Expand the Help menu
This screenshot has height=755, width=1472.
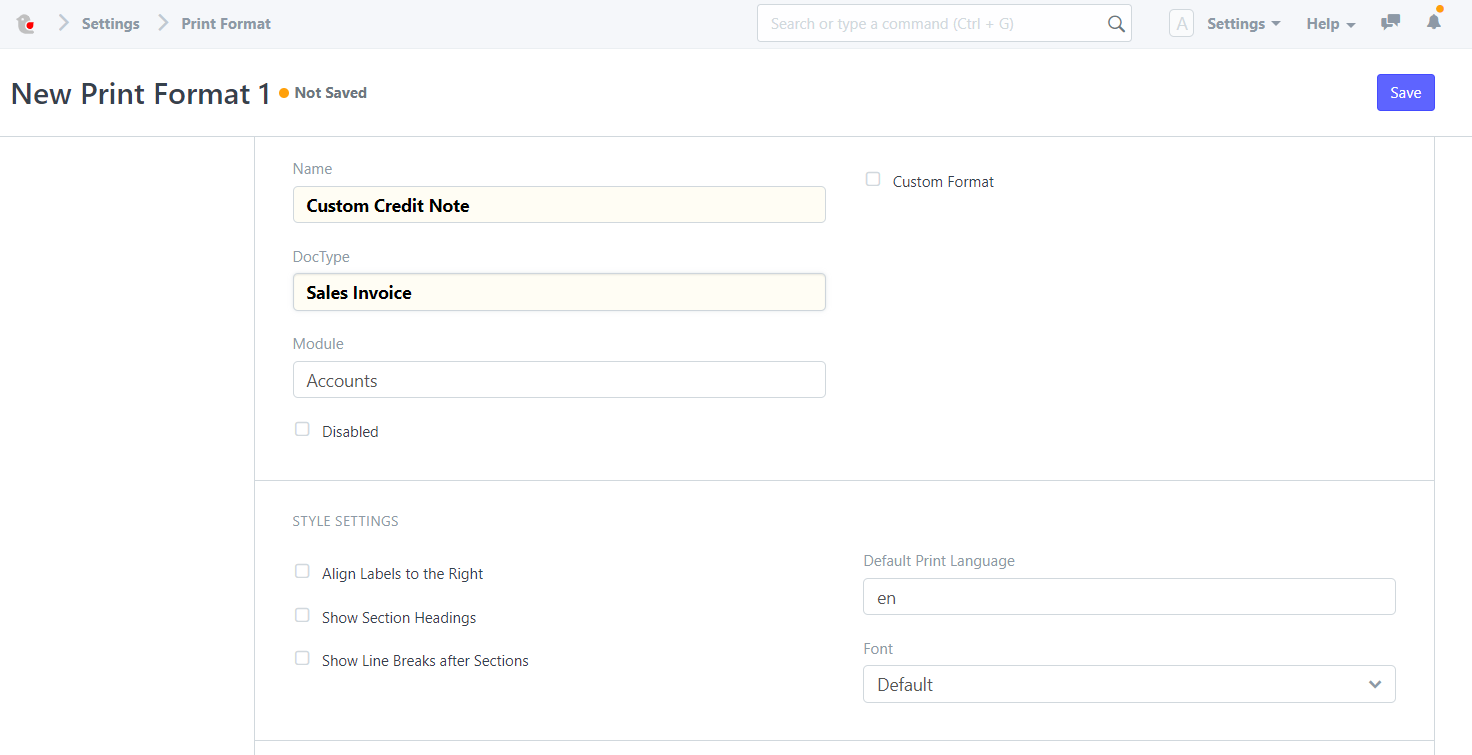click(1331, 24)
